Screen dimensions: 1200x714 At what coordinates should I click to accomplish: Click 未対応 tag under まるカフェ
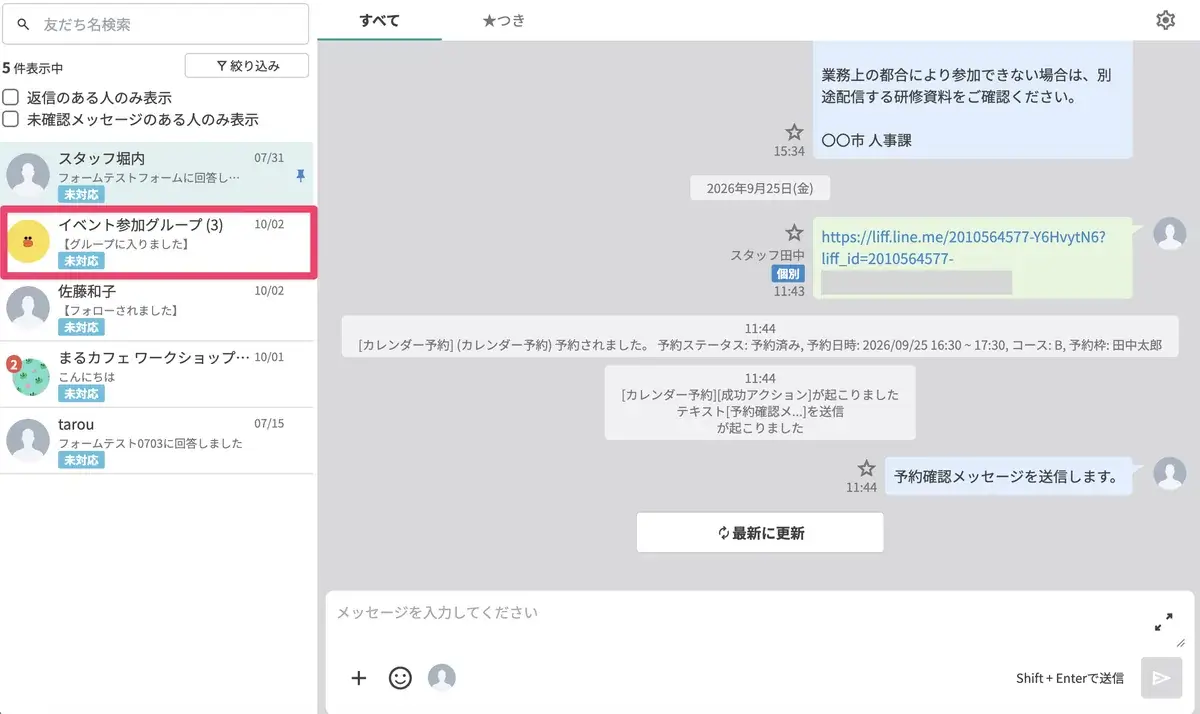[81, 394]
